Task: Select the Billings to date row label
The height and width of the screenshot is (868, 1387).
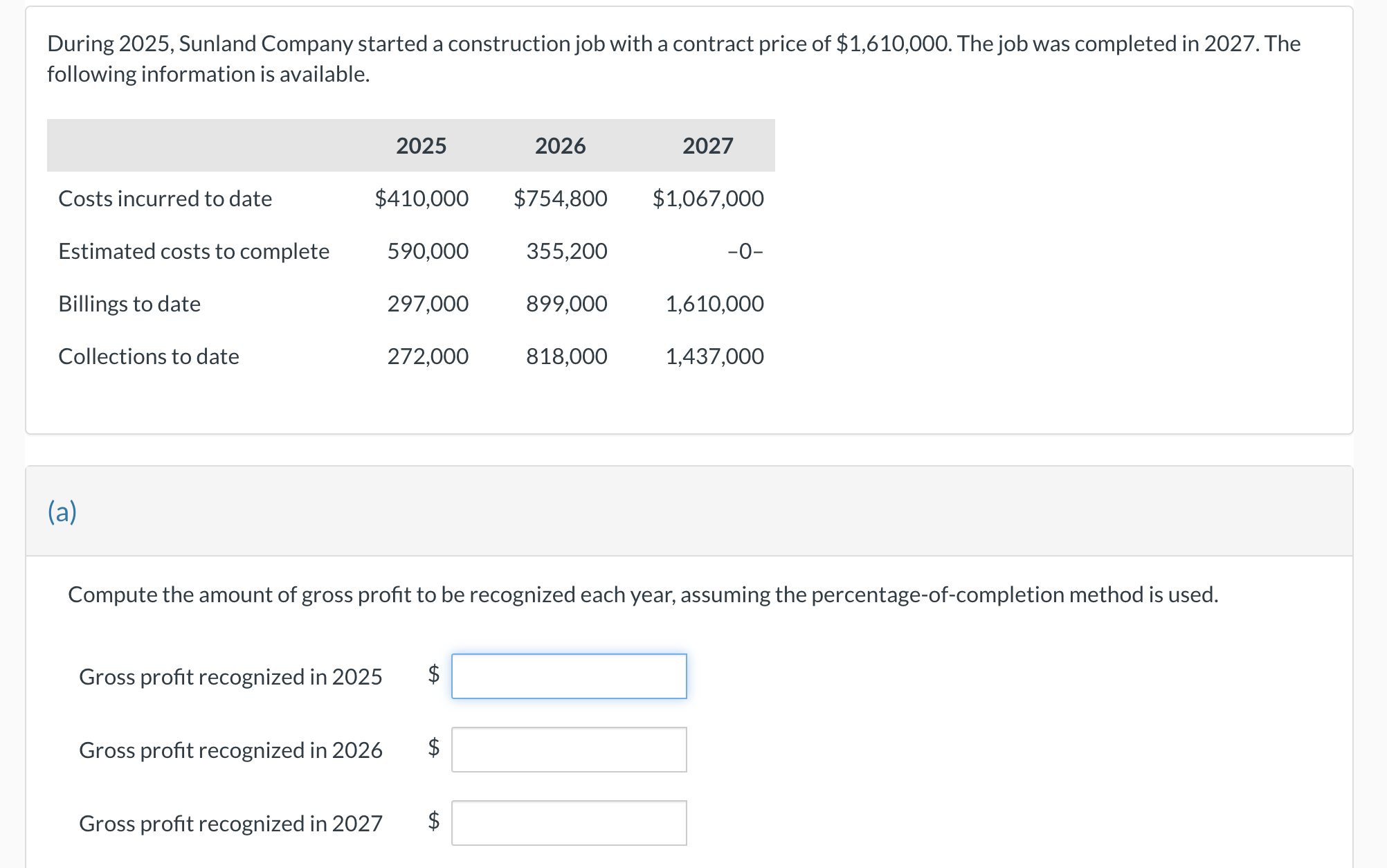Action: pyautogui.click(x=129, y=303)
